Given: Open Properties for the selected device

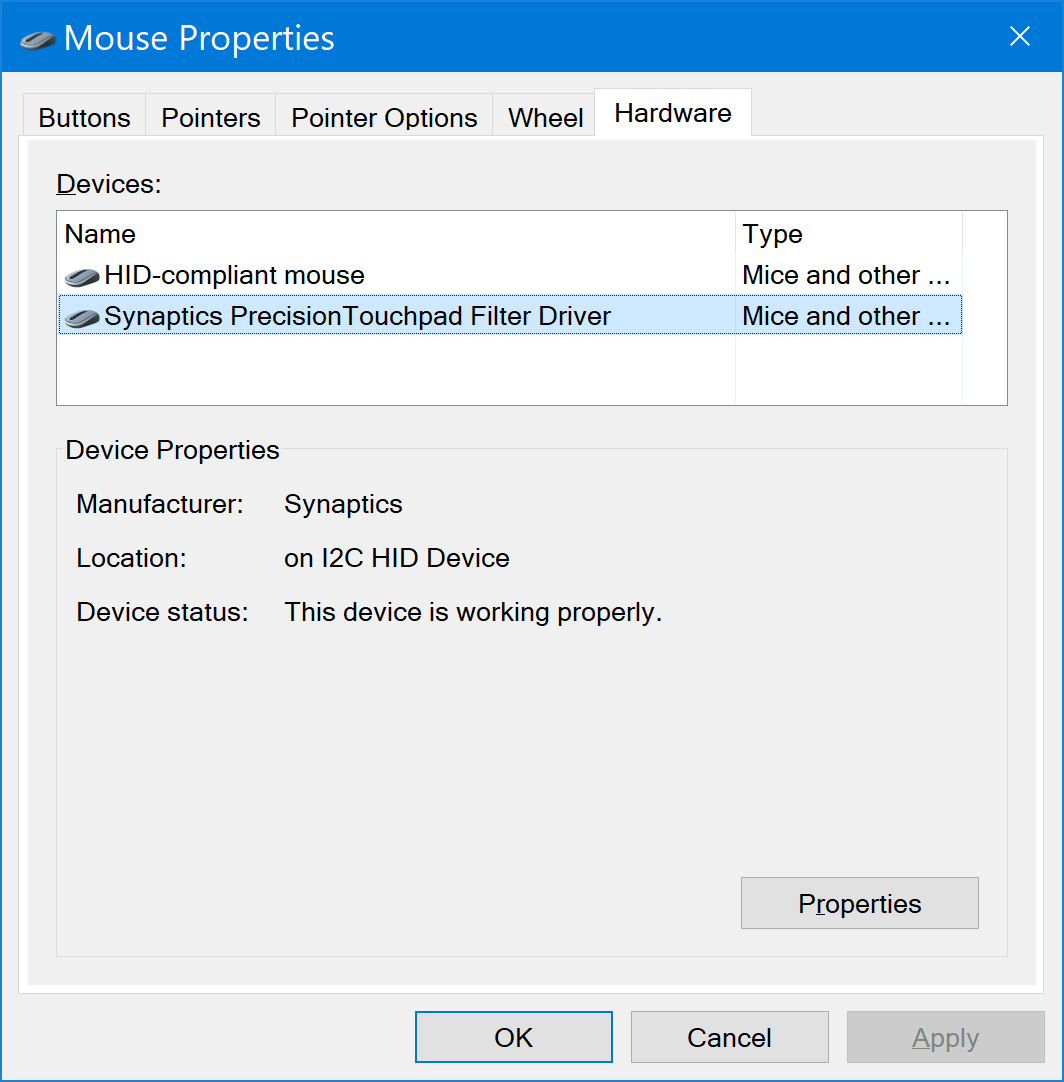Looking at the screenshot, I should [x=858, y=902].
